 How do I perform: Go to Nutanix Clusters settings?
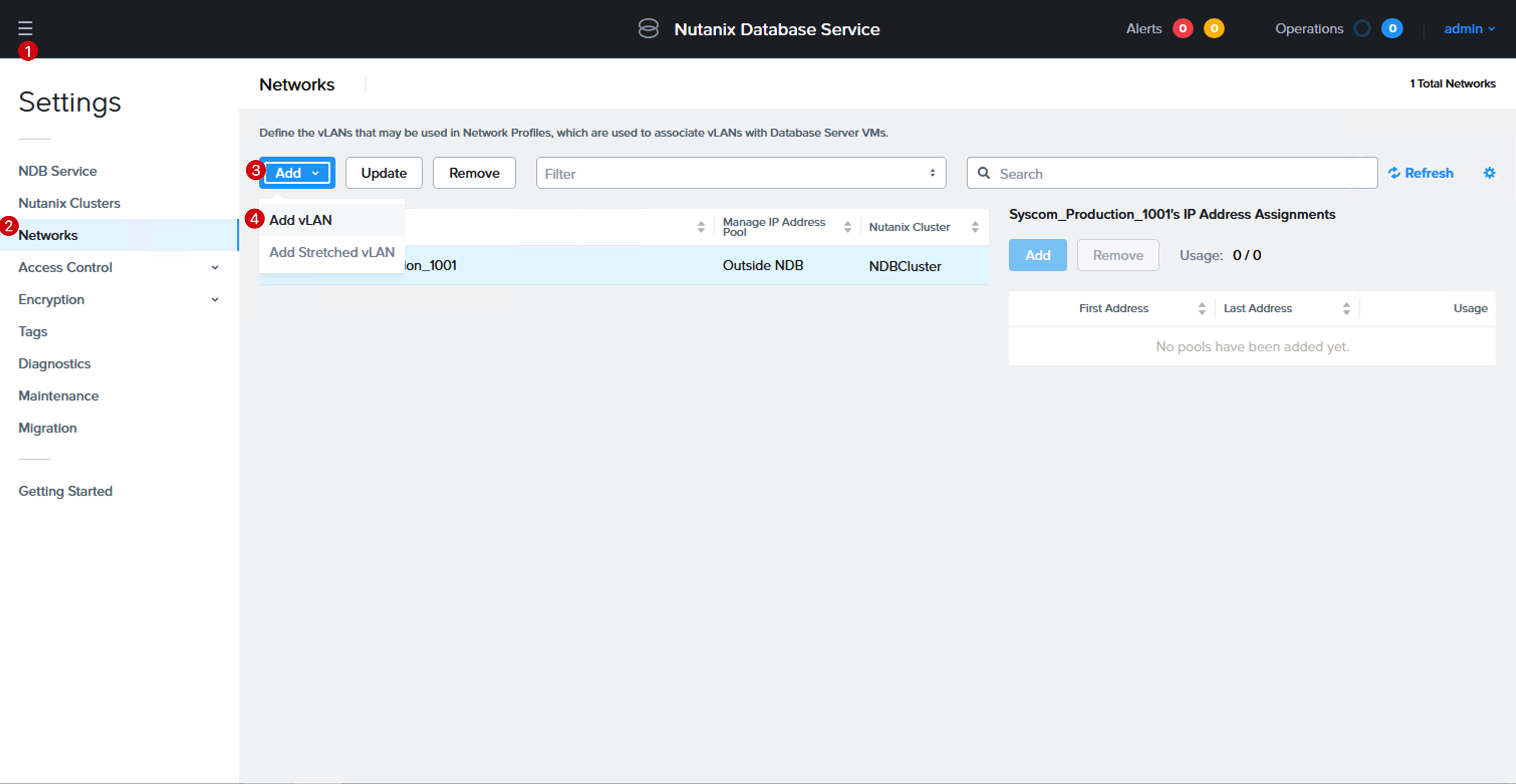pos(69,203)
